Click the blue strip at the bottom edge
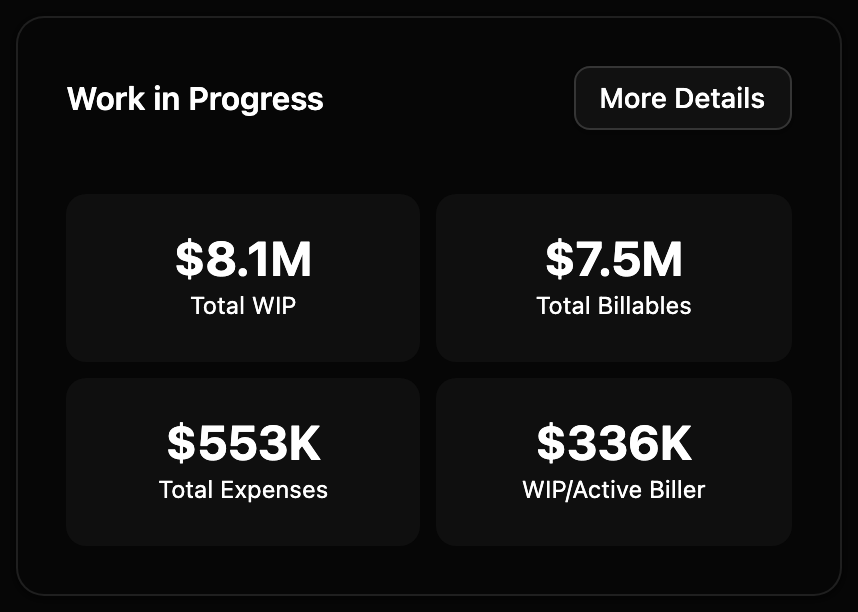Image resolution: width=858 pixels, height=612 pixels. click(429, 606)
